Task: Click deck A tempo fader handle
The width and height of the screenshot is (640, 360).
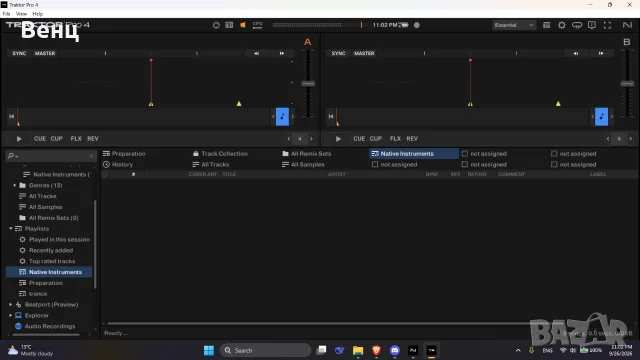Action: point(308,84)
